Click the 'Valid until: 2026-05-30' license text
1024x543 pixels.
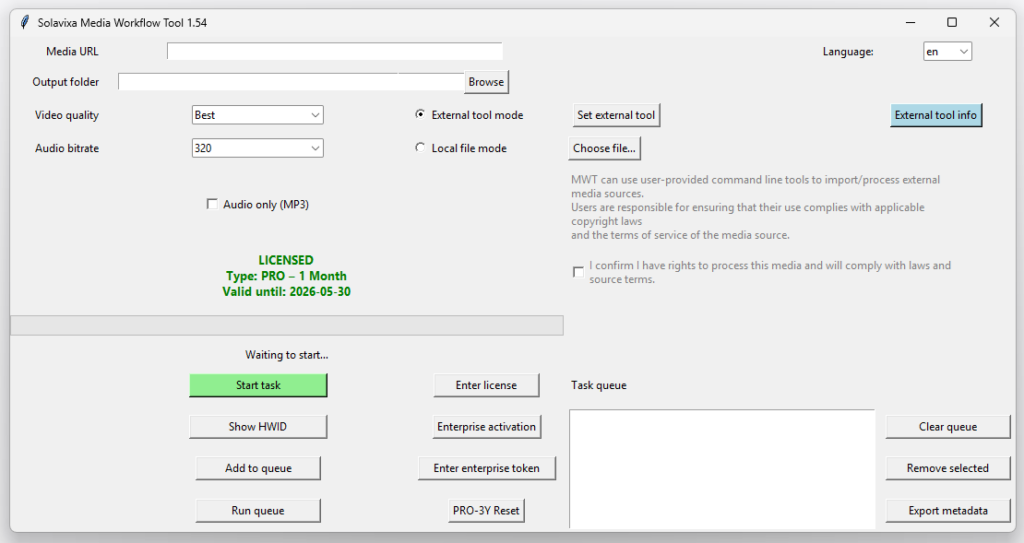pyautogui.click(x=286, y=291)
